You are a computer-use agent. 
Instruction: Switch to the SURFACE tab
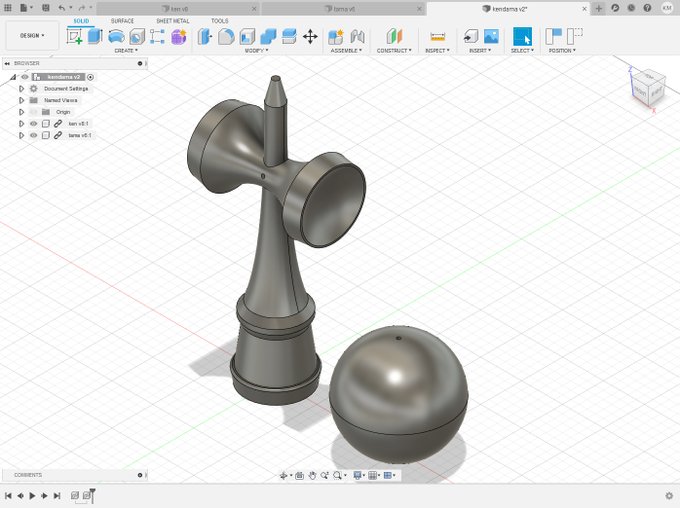point(122,21)
